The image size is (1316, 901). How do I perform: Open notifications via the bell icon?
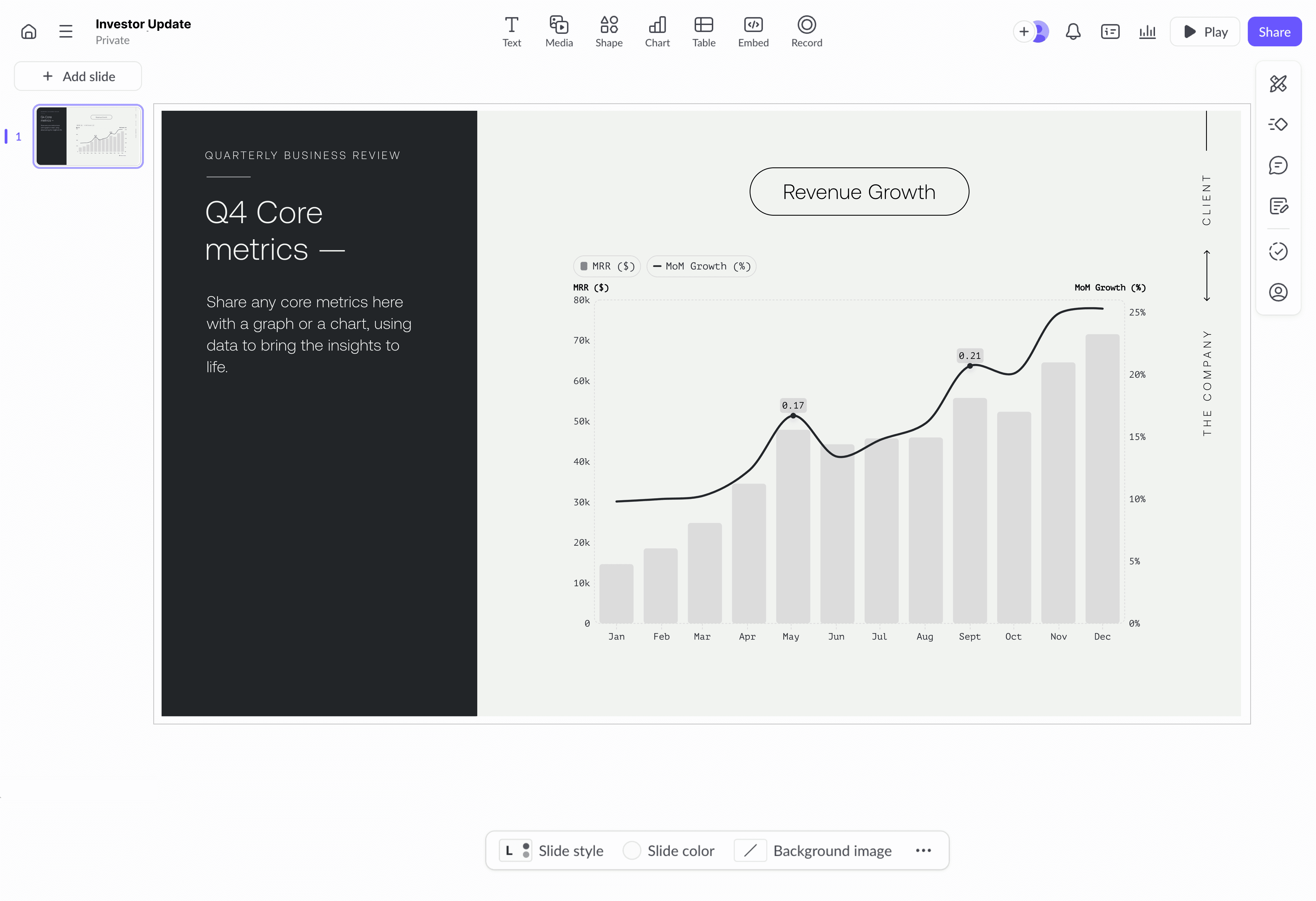click(x=1073, y=32)
